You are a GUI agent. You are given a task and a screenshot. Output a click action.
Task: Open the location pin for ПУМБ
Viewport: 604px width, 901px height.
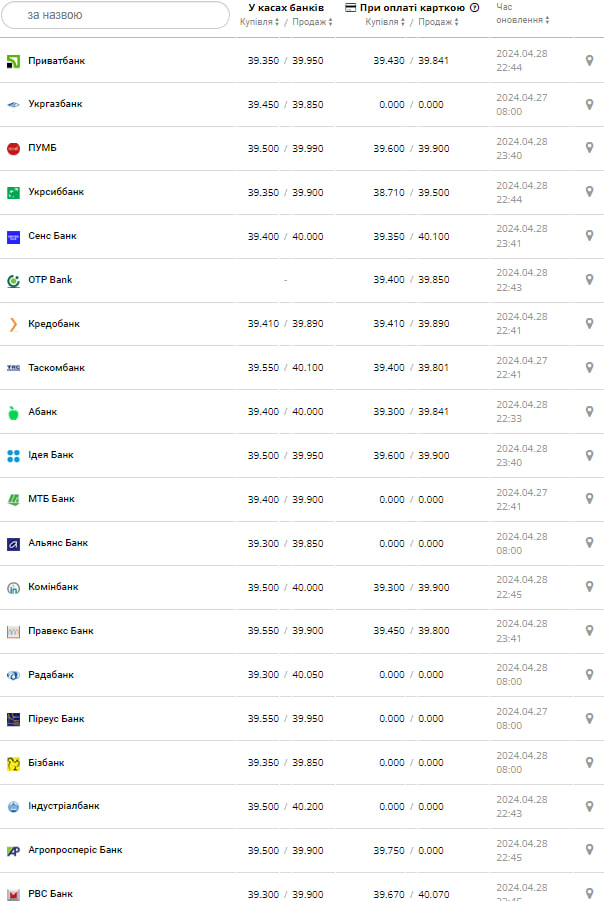click(x=589, y=148)
